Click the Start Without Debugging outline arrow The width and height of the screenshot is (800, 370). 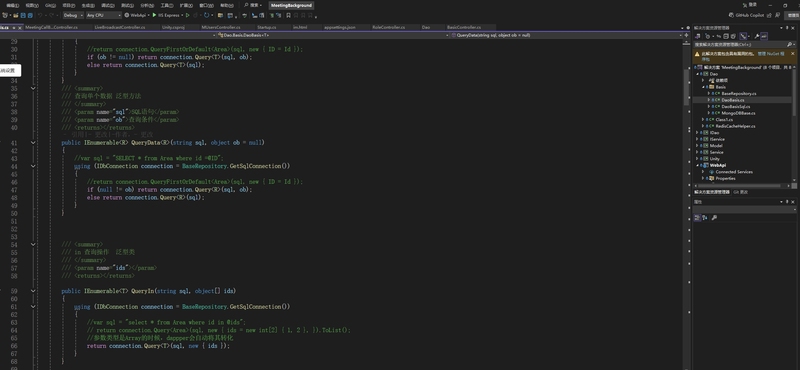click(x=187, y=15)
